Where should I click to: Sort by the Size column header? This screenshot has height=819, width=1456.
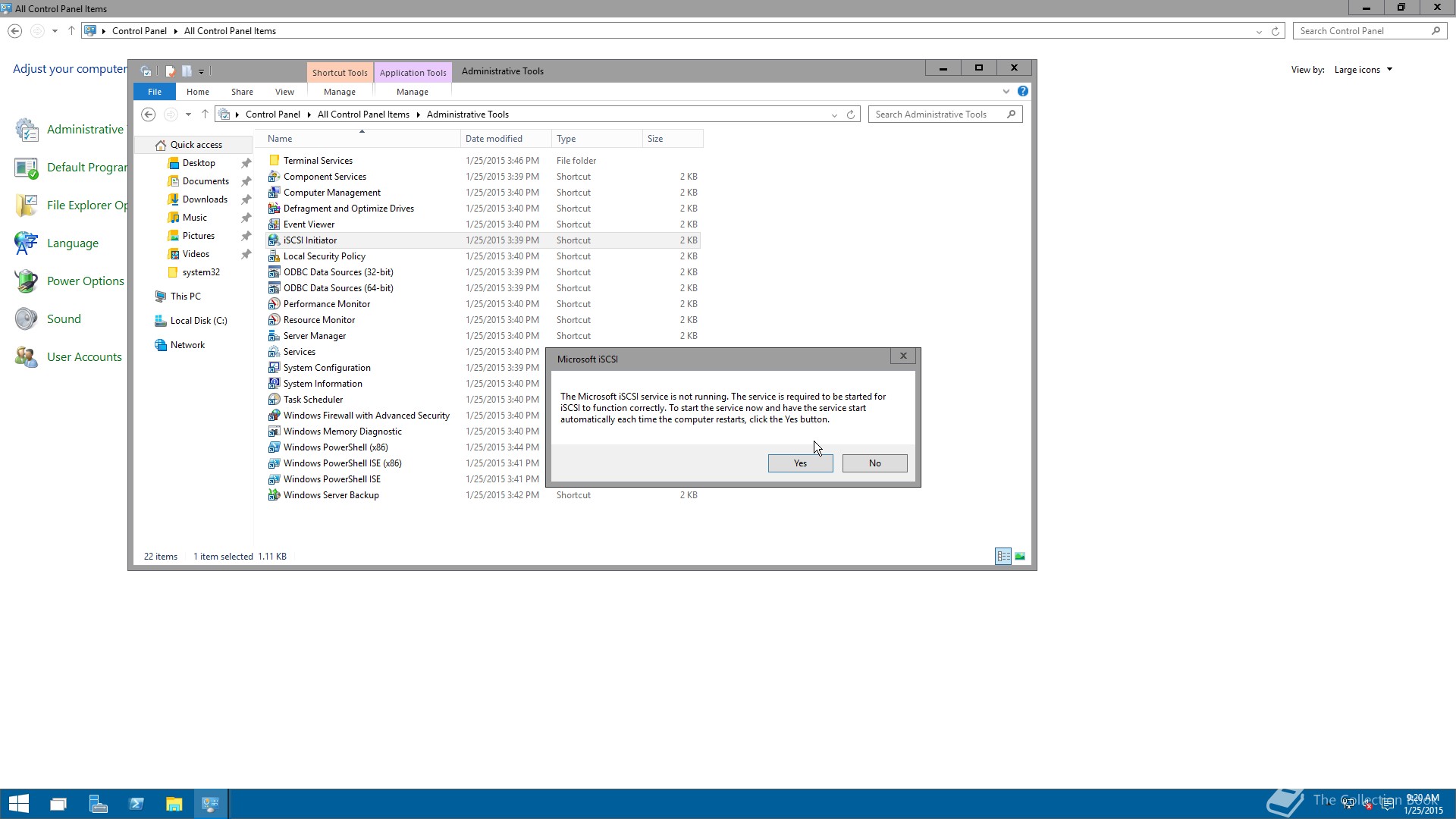(x=672, y=139)
